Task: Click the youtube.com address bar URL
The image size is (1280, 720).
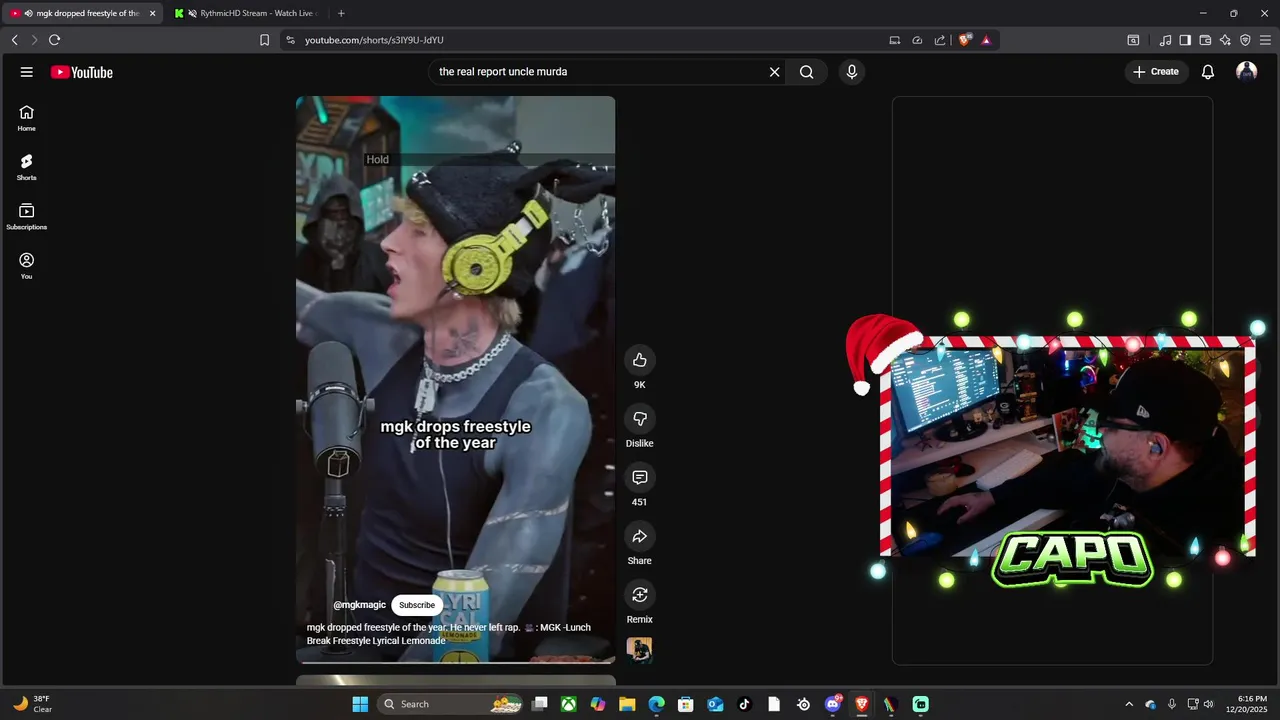Action: 374,40
